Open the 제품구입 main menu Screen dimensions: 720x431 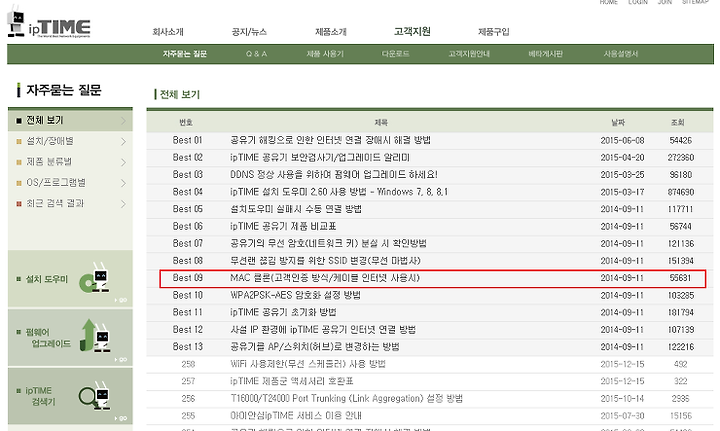tap(494, 32)
